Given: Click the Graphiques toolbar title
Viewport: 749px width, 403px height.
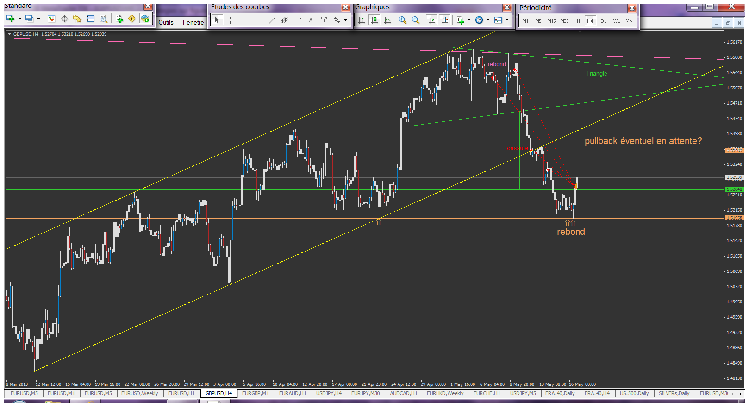Looking at the screenshot, I should [372, 7].
